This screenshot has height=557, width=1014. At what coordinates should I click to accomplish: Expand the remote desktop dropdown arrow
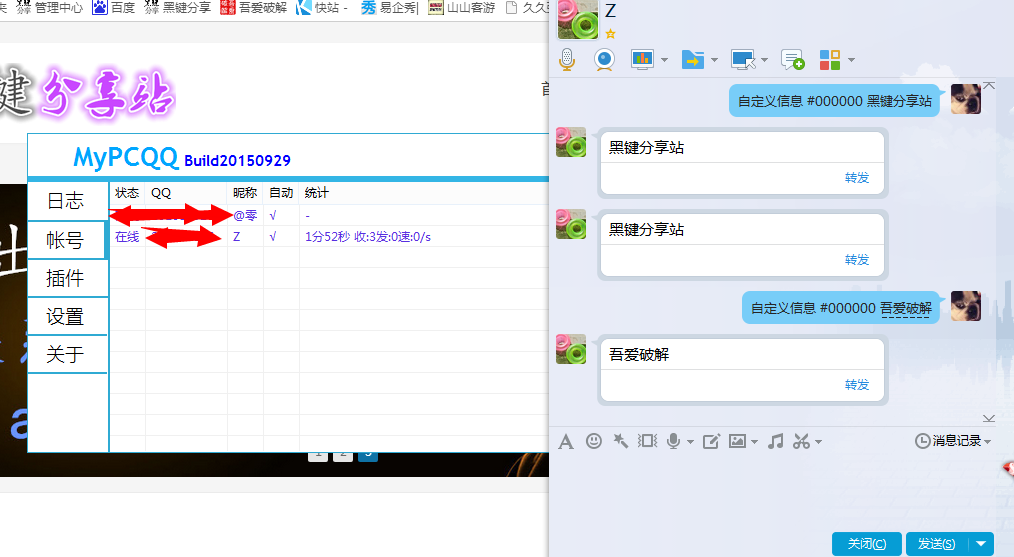coord(764,60)
